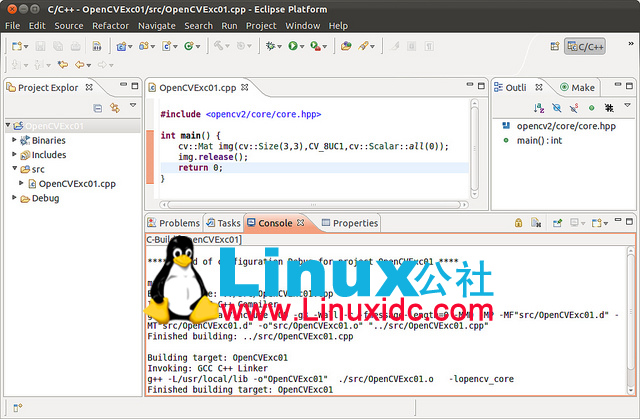Click the New Class green icon
Screen dimensions: 640x419
pyautogui.click(x=189, y=46)
